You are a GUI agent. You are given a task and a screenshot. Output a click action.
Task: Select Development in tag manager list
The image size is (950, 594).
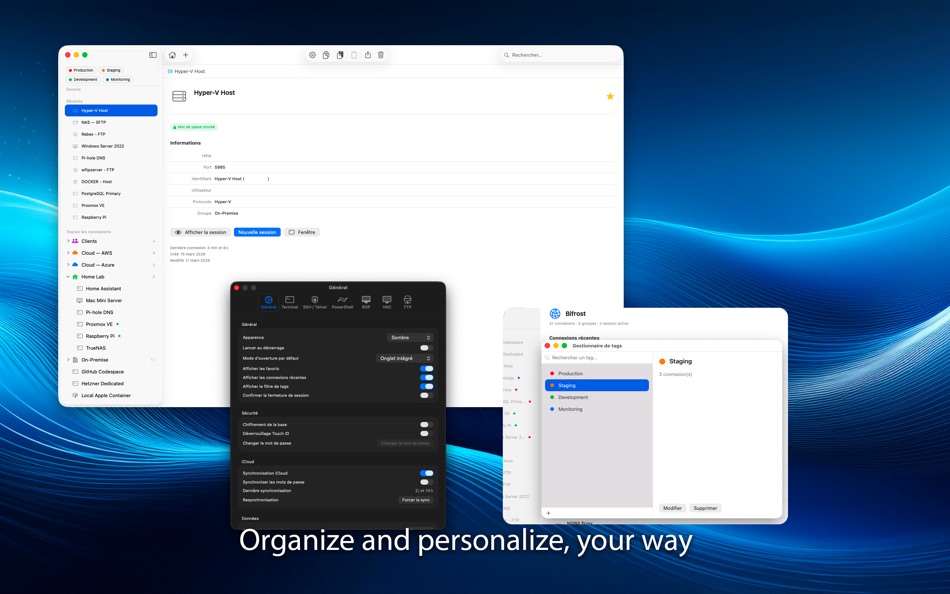pos(597,398)
